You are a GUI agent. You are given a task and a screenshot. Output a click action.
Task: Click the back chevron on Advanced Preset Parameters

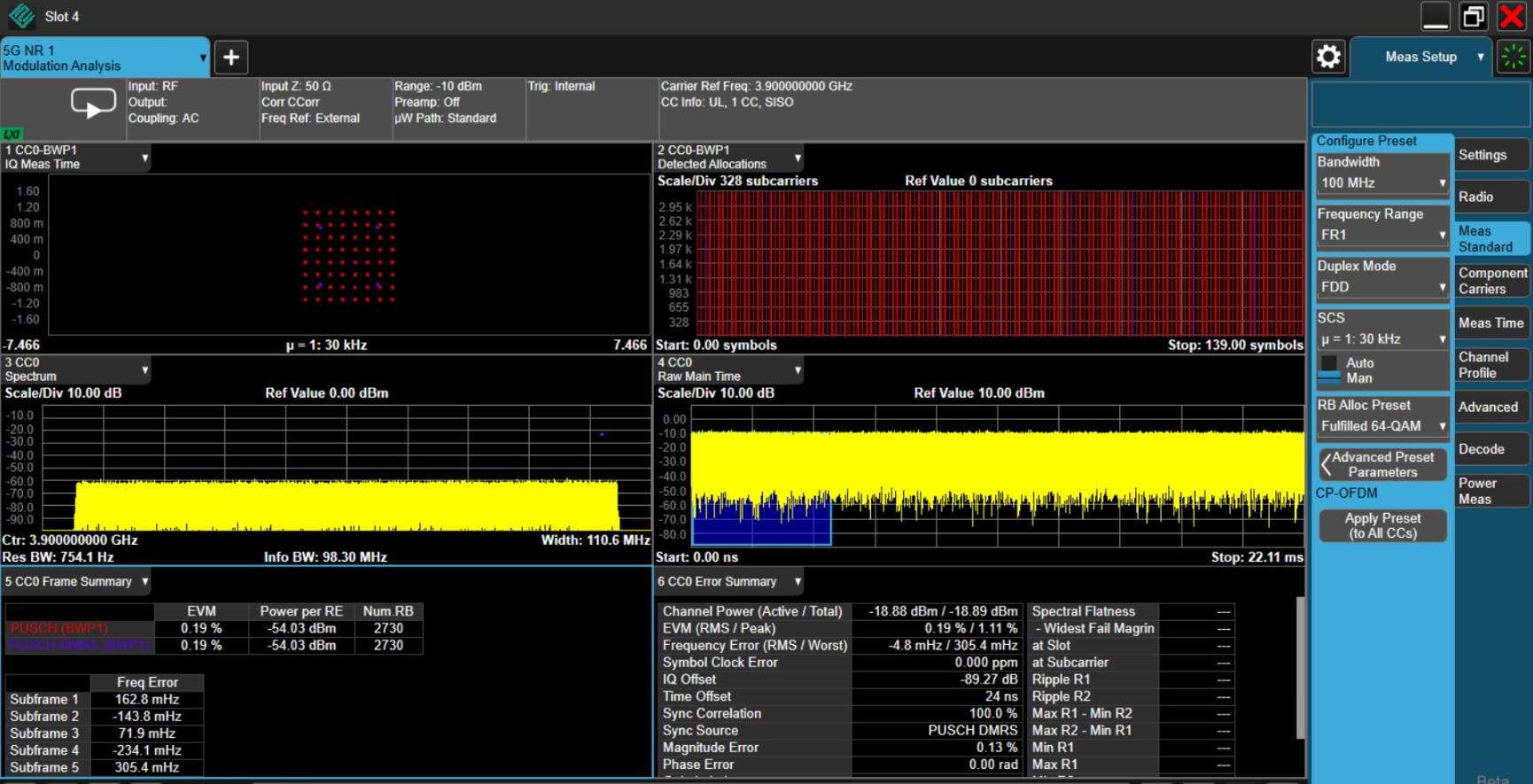click(x=1327, y=464)
